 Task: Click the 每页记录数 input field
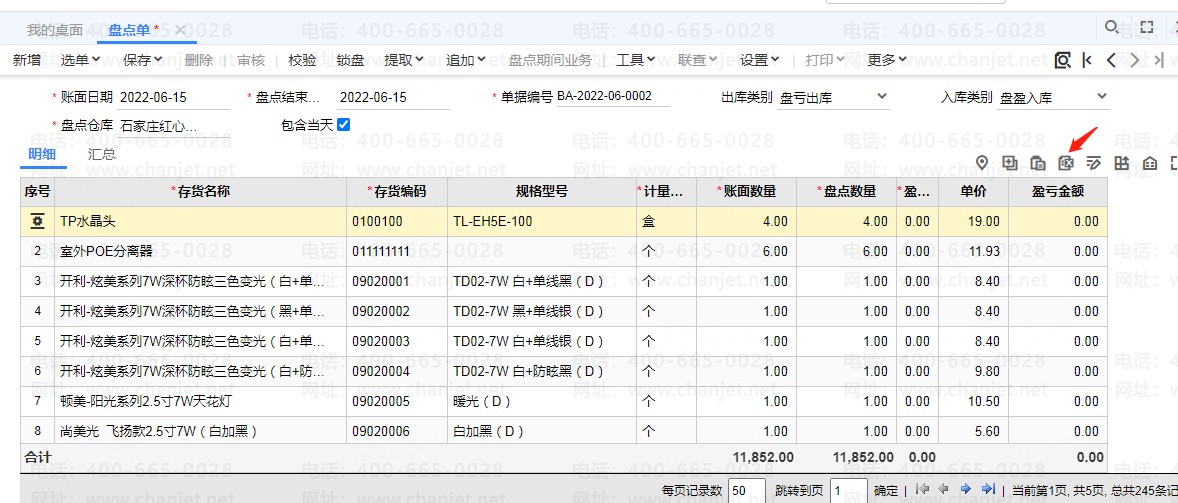tap(747, 490)
